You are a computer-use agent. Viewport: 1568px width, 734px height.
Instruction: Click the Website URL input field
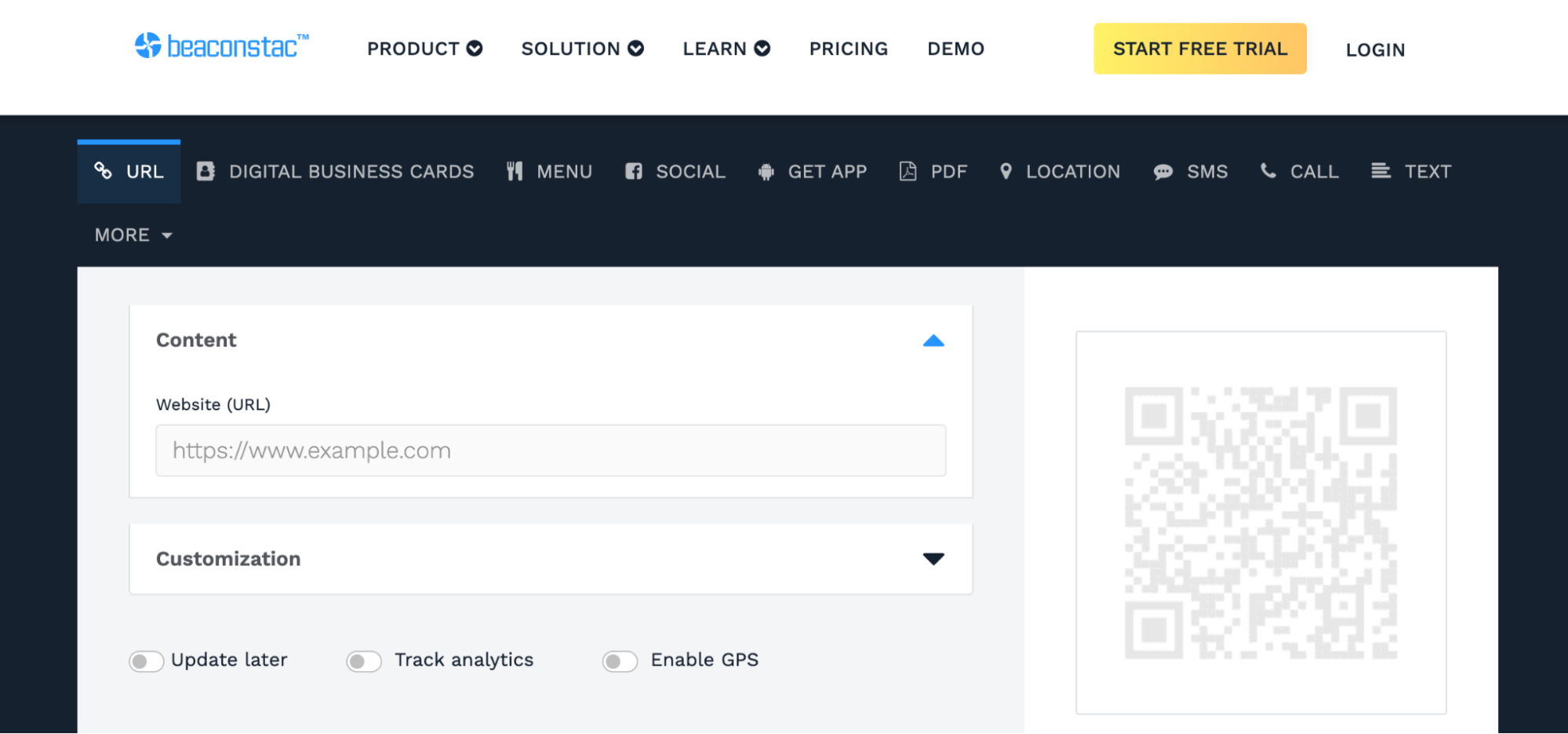[551, 450]
